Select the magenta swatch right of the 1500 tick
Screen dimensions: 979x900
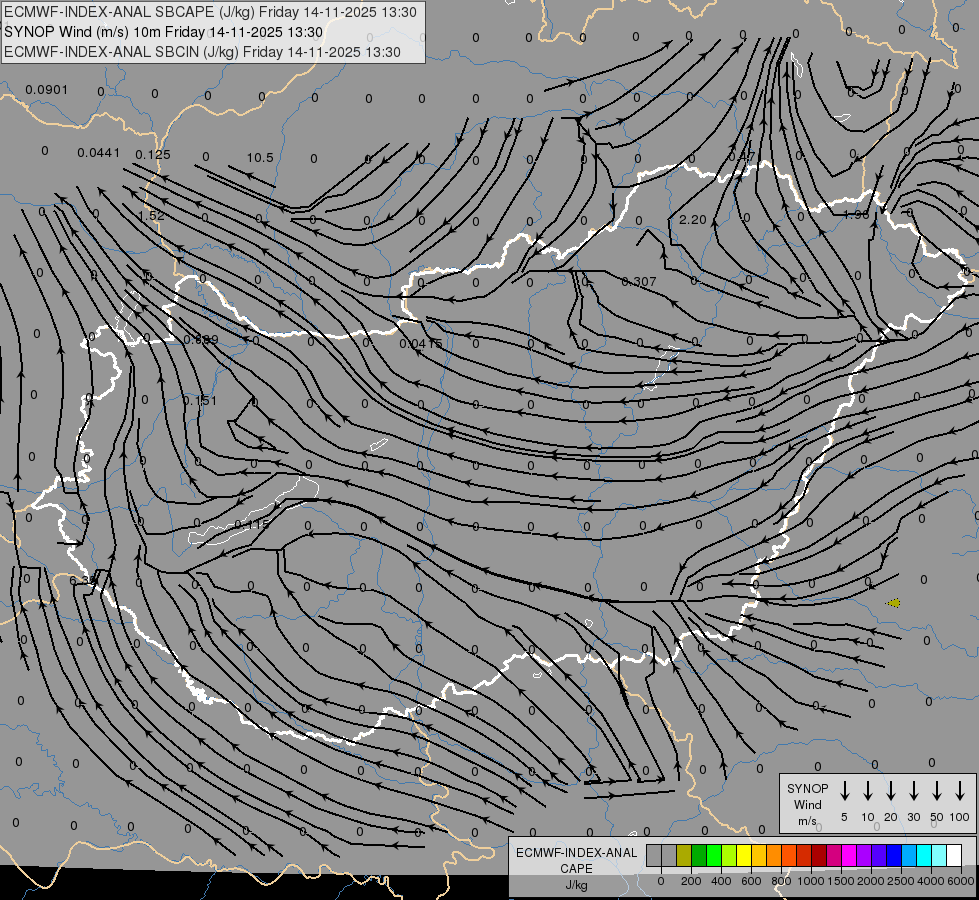click(849, 855)
